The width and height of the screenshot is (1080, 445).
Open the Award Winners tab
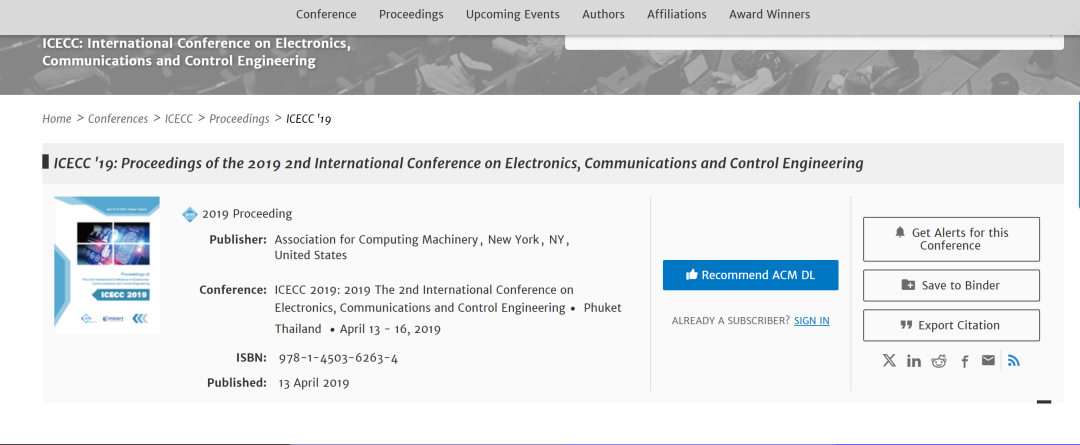click(x=769, y=14)
